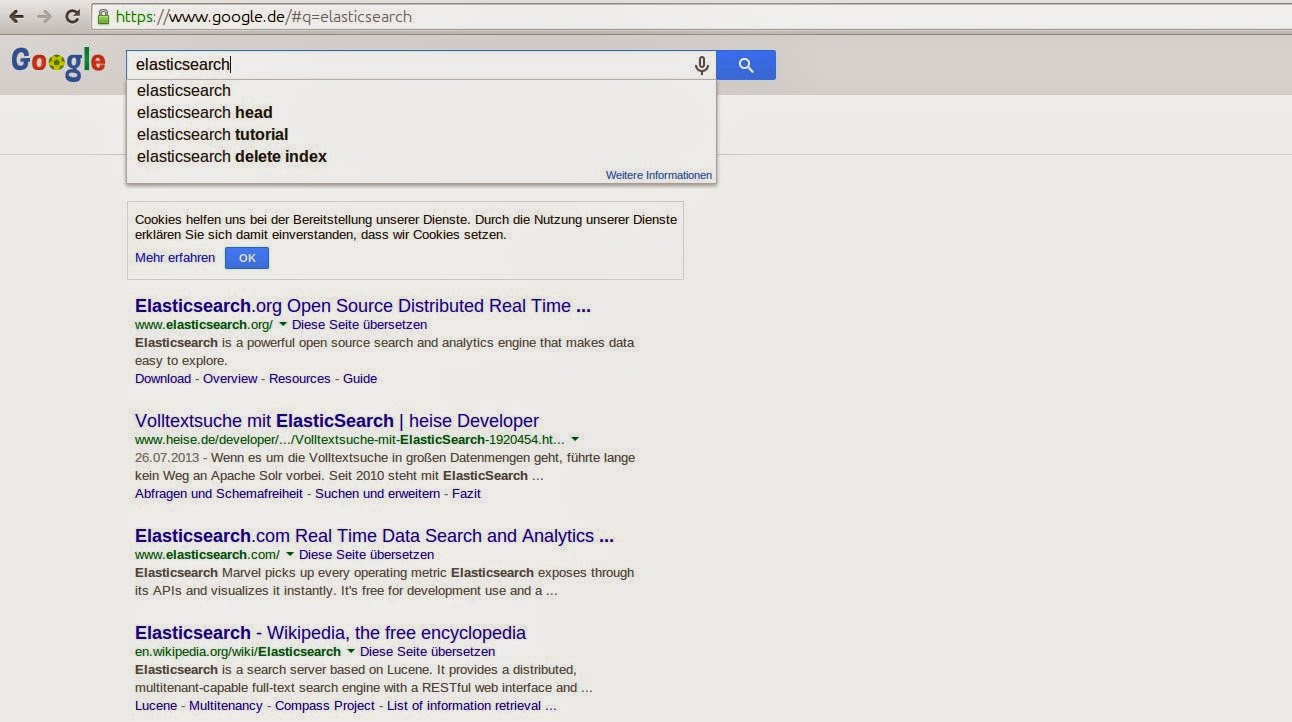This screenshot has height=722, width=1292.
Task: Expand arrow next to www.elasticsearch.org/
Action: click(x=283, y=325)
